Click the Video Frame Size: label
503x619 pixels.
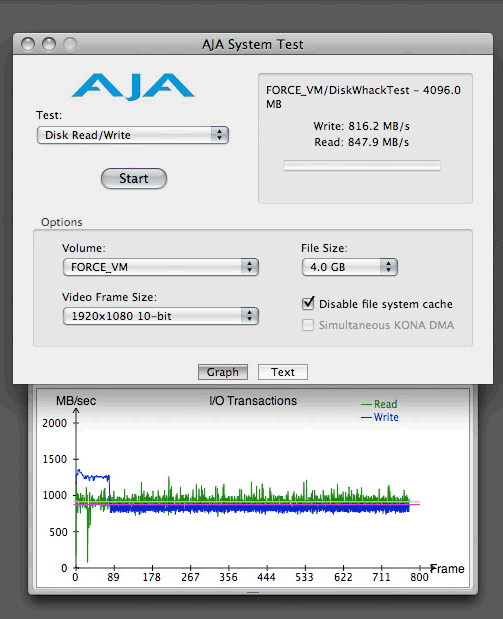click(109, 297)
